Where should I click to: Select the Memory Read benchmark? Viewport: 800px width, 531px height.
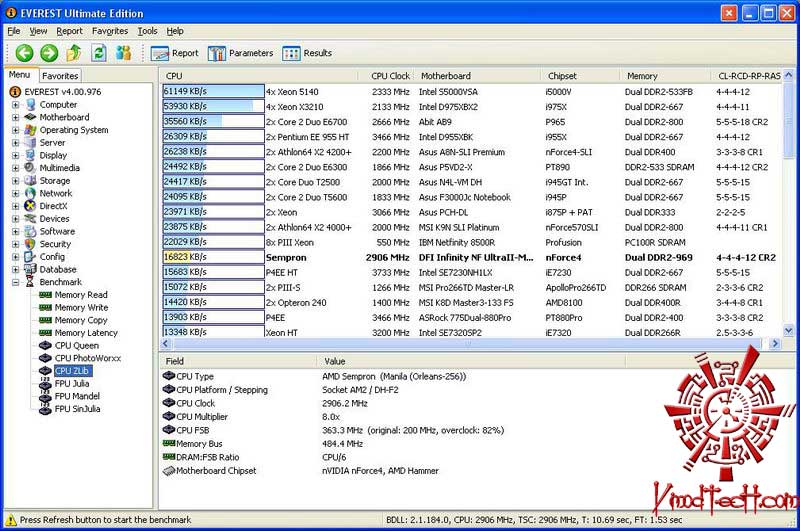(81, 295)
